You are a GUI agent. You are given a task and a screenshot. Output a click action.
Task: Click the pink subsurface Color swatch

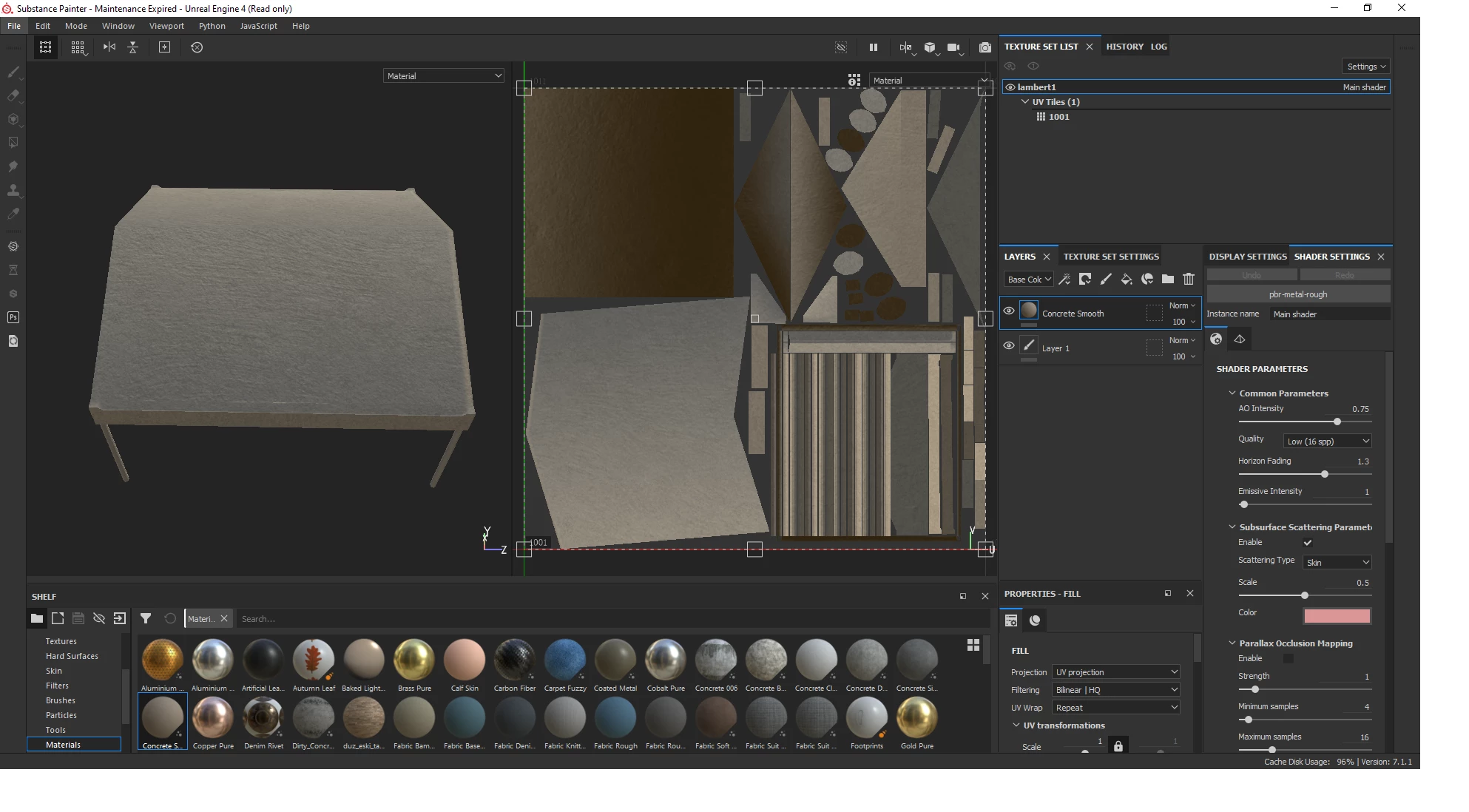pos(1337,615)
